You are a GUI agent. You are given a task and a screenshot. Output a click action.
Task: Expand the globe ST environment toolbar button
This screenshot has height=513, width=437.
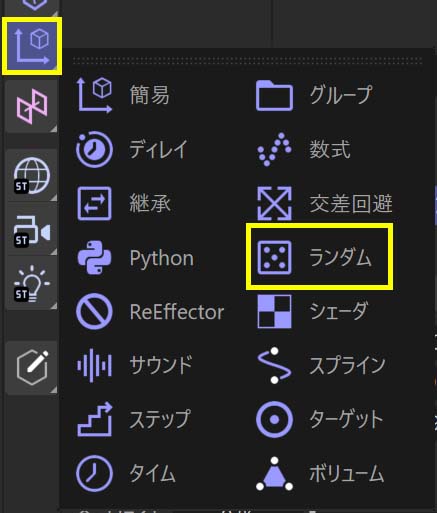[31, 176]
